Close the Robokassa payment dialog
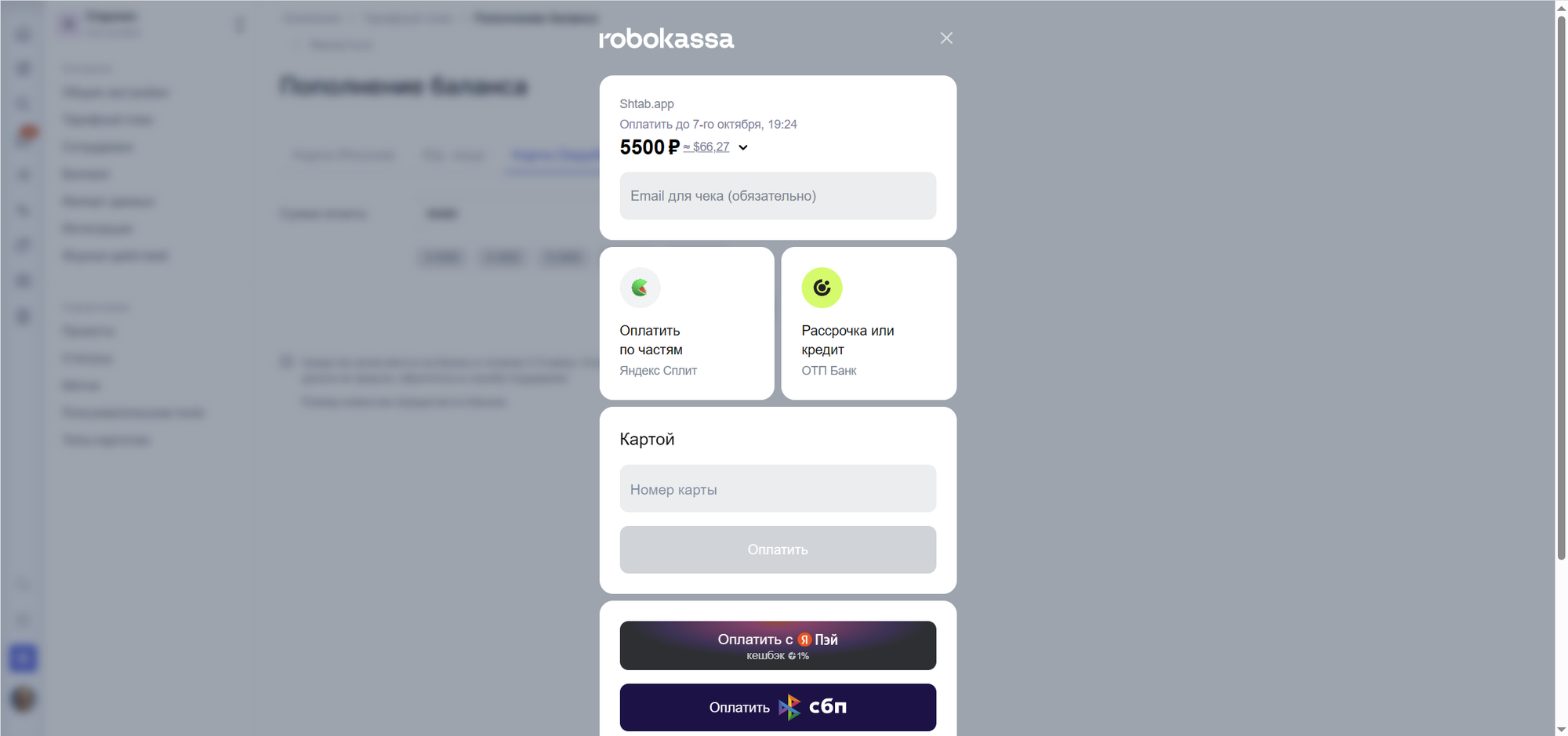The height and width of the screenshot is (736, 1568). tap(946, 38)
